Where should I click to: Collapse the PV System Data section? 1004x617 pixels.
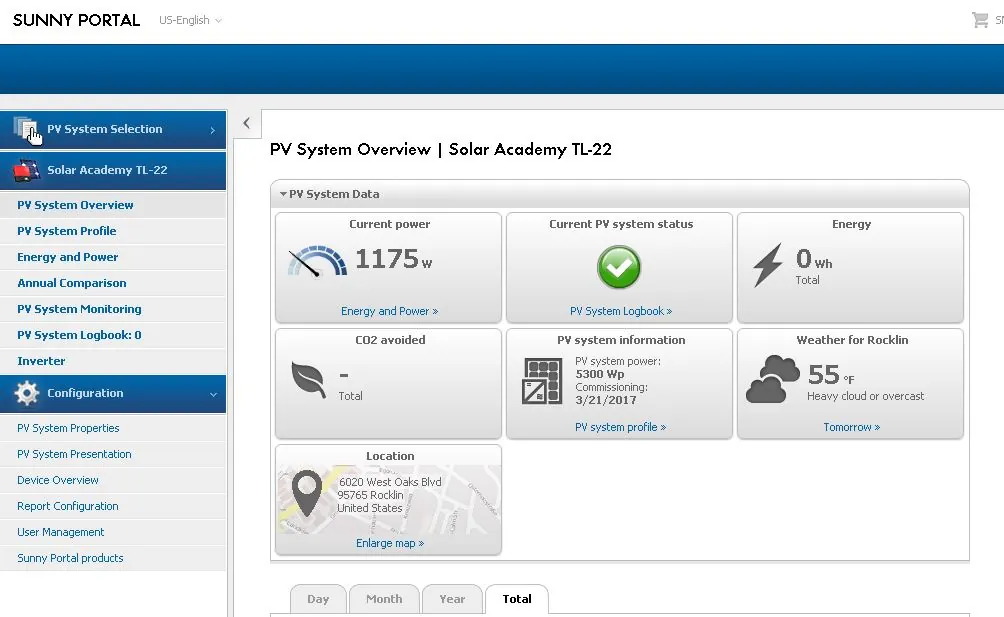pyautogui.click(x=330, y=194)
